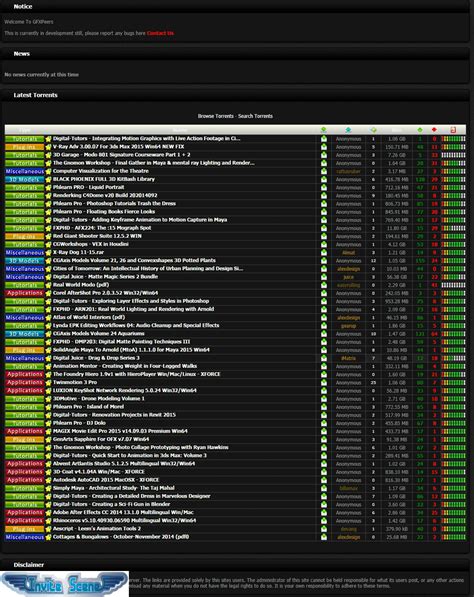Open Cities of Tomorrow torrent link
The image size is (474, 597).
[148, 269]
